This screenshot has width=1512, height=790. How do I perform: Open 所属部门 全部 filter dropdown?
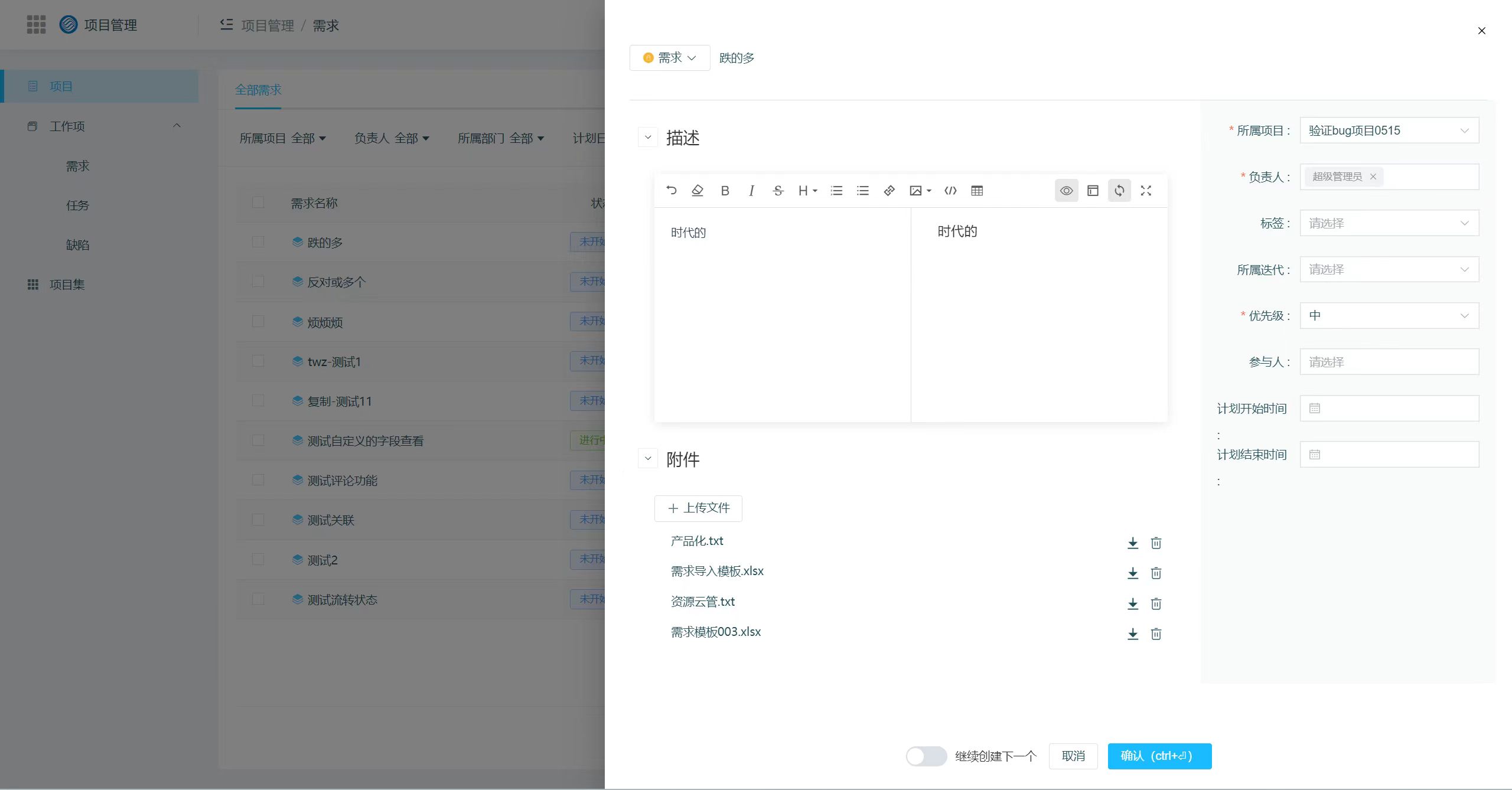coord(501,138)
